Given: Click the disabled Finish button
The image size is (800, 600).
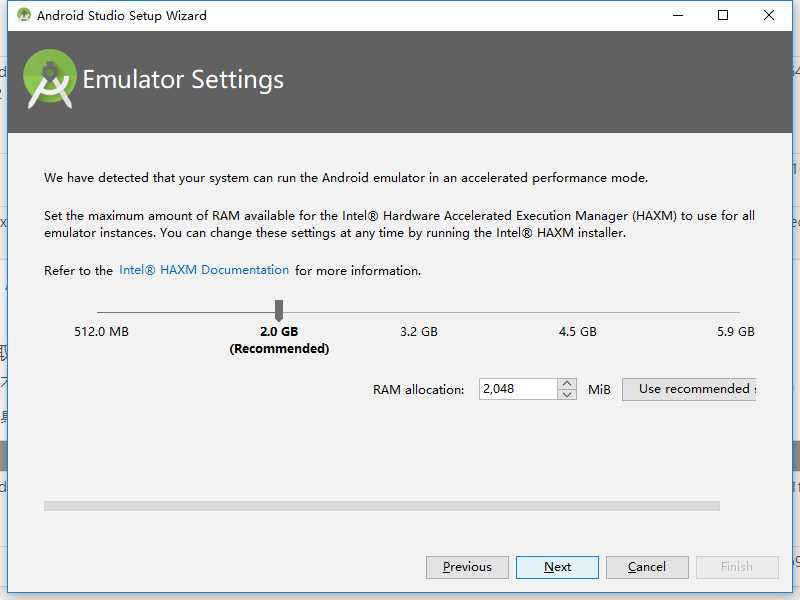Looking at the screenshot, I should (x=737, y=567).
